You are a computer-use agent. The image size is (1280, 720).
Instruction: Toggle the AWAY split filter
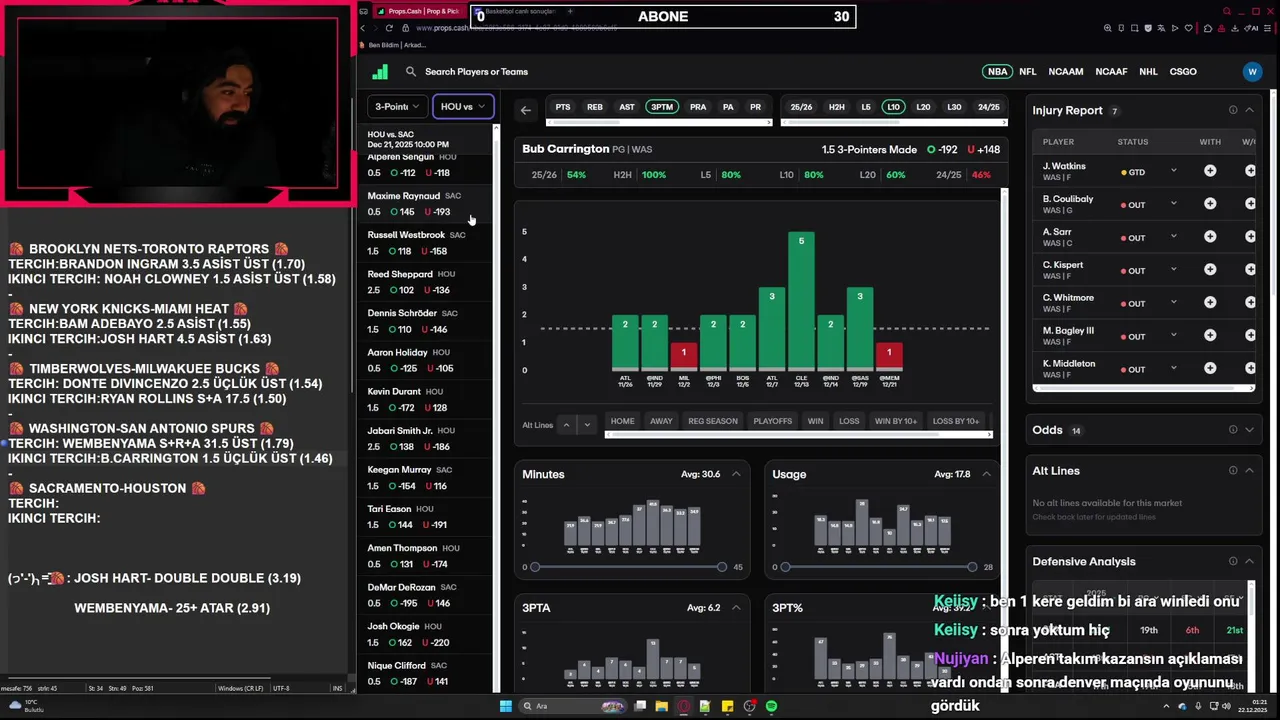pyautogui.click(x=661, y=421)
